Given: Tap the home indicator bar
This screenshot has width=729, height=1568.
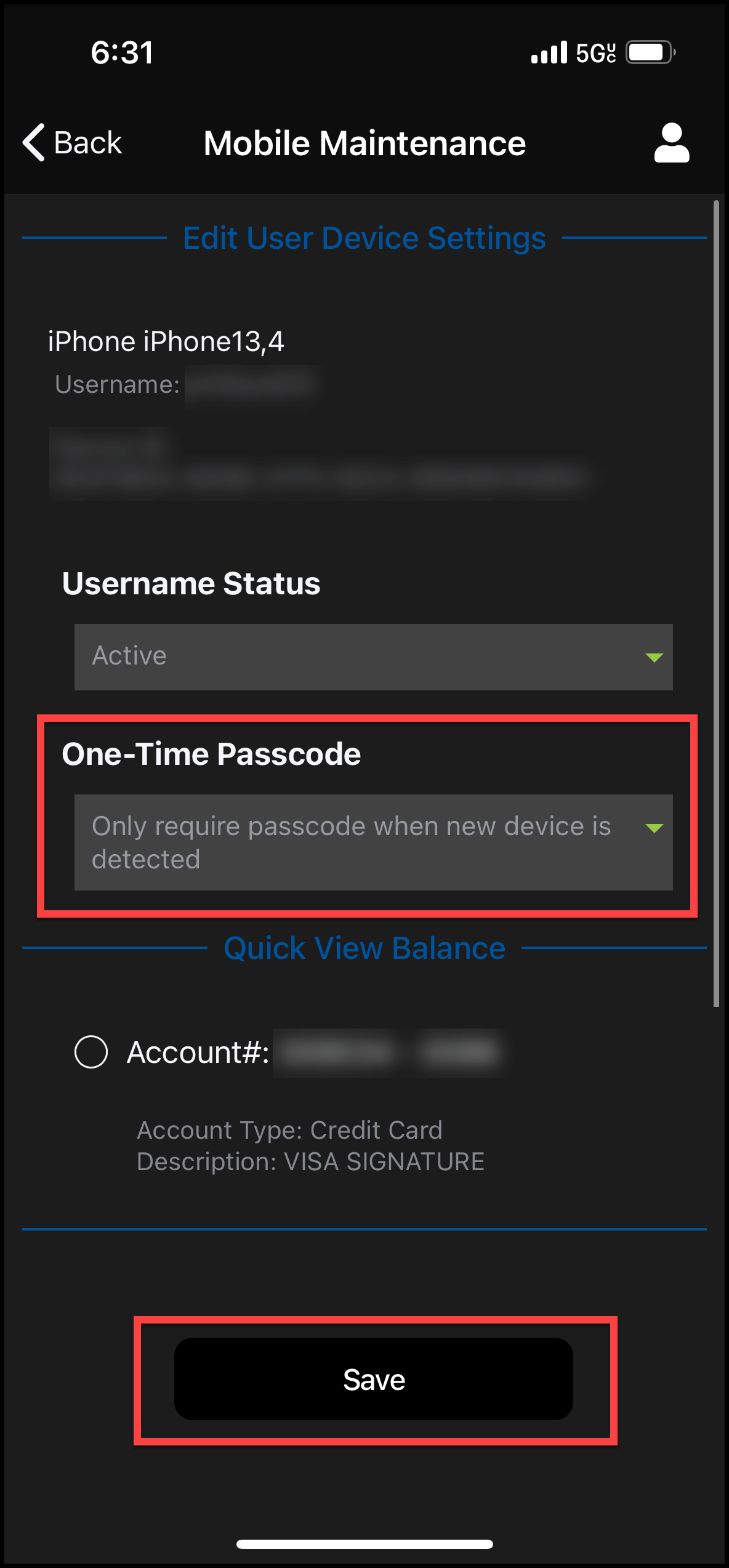Looking at the screenshot, I should [x=364, y=1544].
